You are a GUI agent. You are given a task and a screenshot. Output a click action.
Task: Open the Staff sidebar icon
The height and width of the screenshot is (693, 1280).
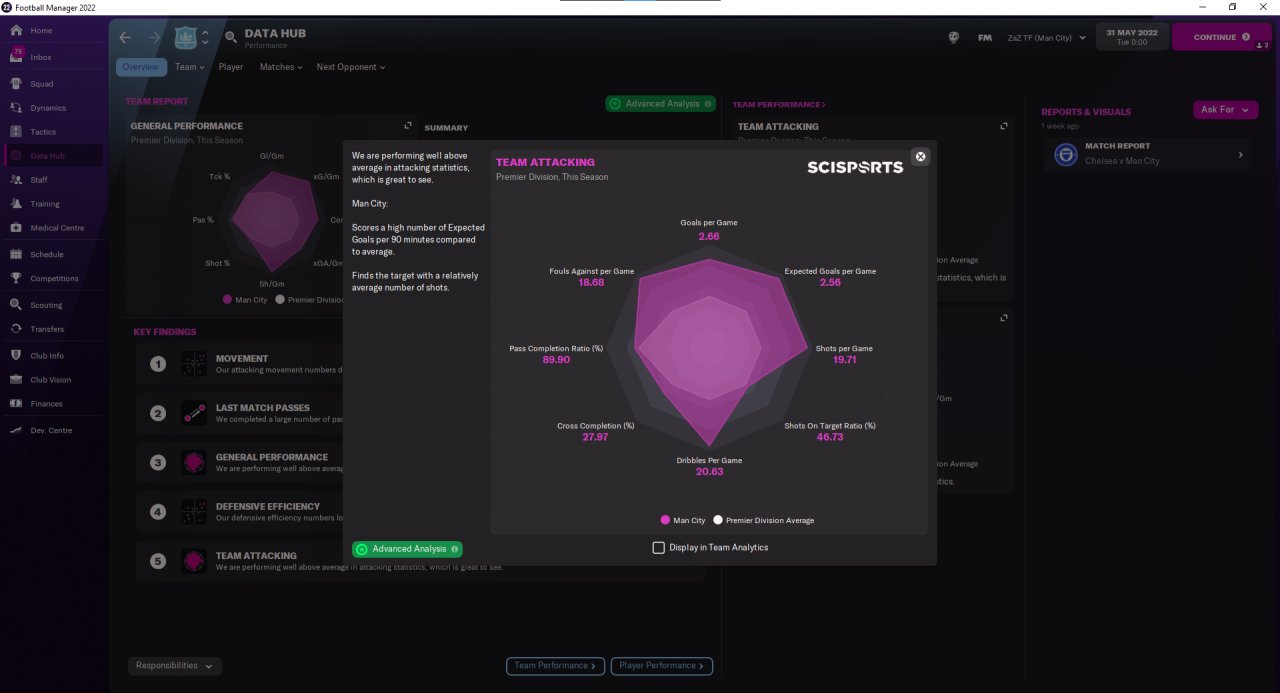16,180
